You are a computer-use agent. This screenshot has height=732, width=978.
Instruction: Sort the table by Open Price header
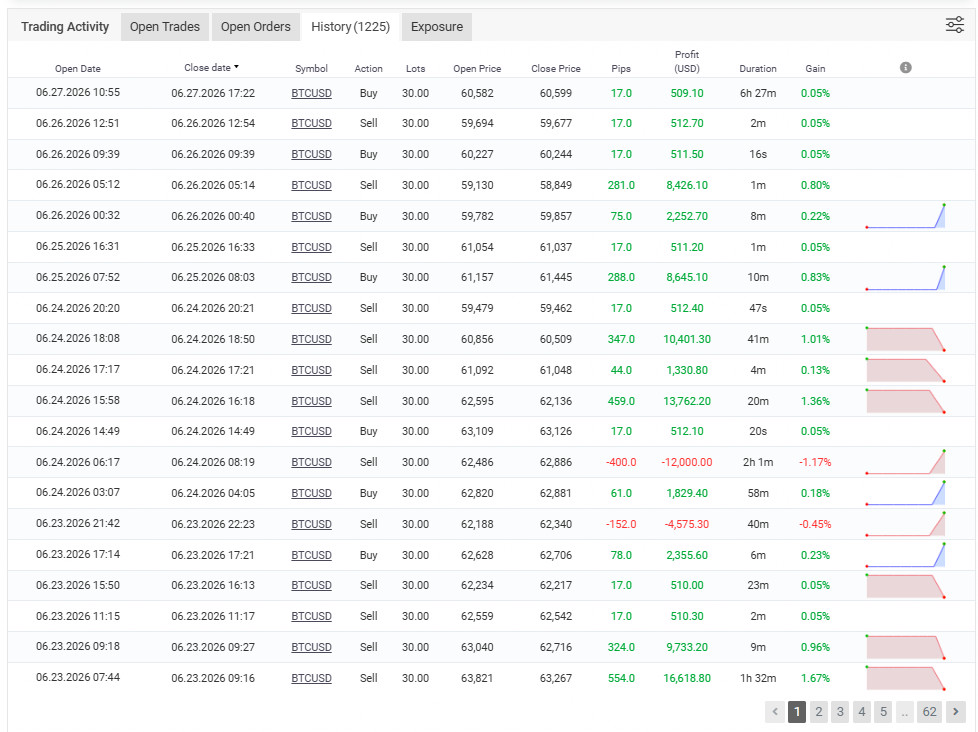[477, 69]
